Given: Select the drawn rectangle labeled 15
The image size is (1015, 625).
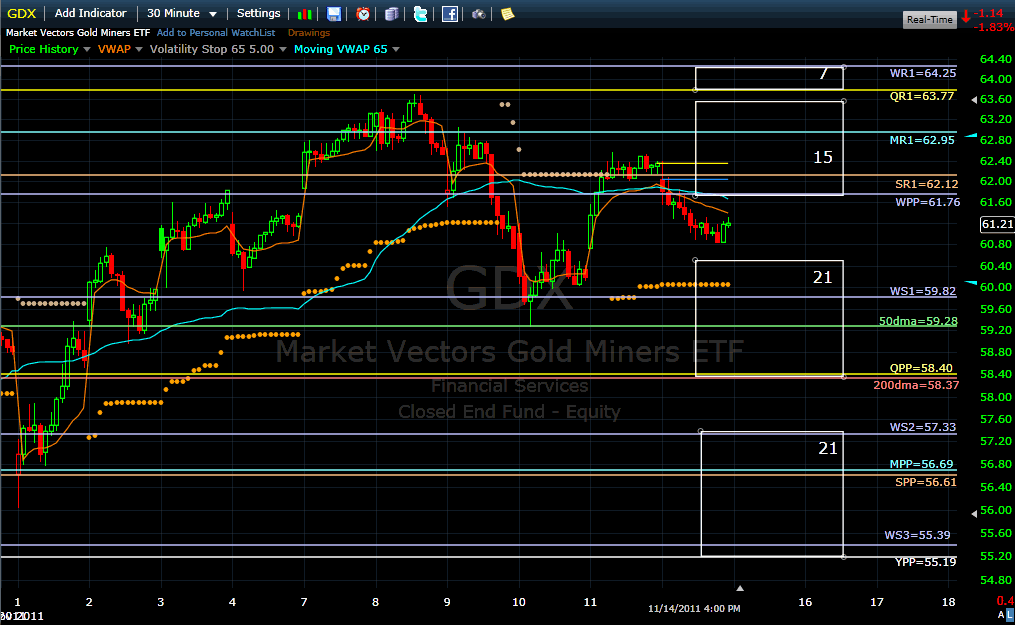Looking at the screenshot, I should point(769,148).
